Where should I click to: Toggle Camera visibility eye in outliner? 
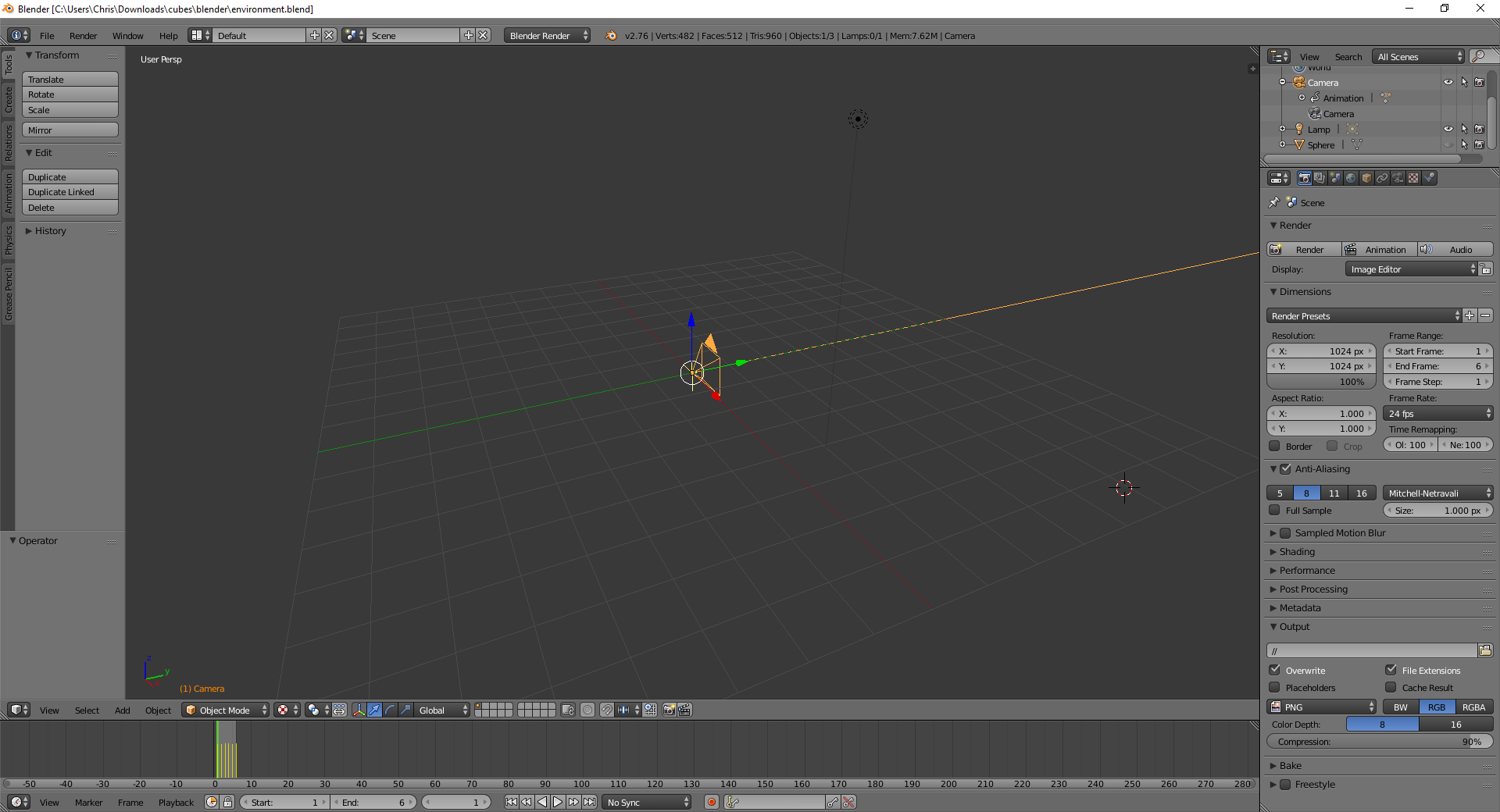(1448, 82)
